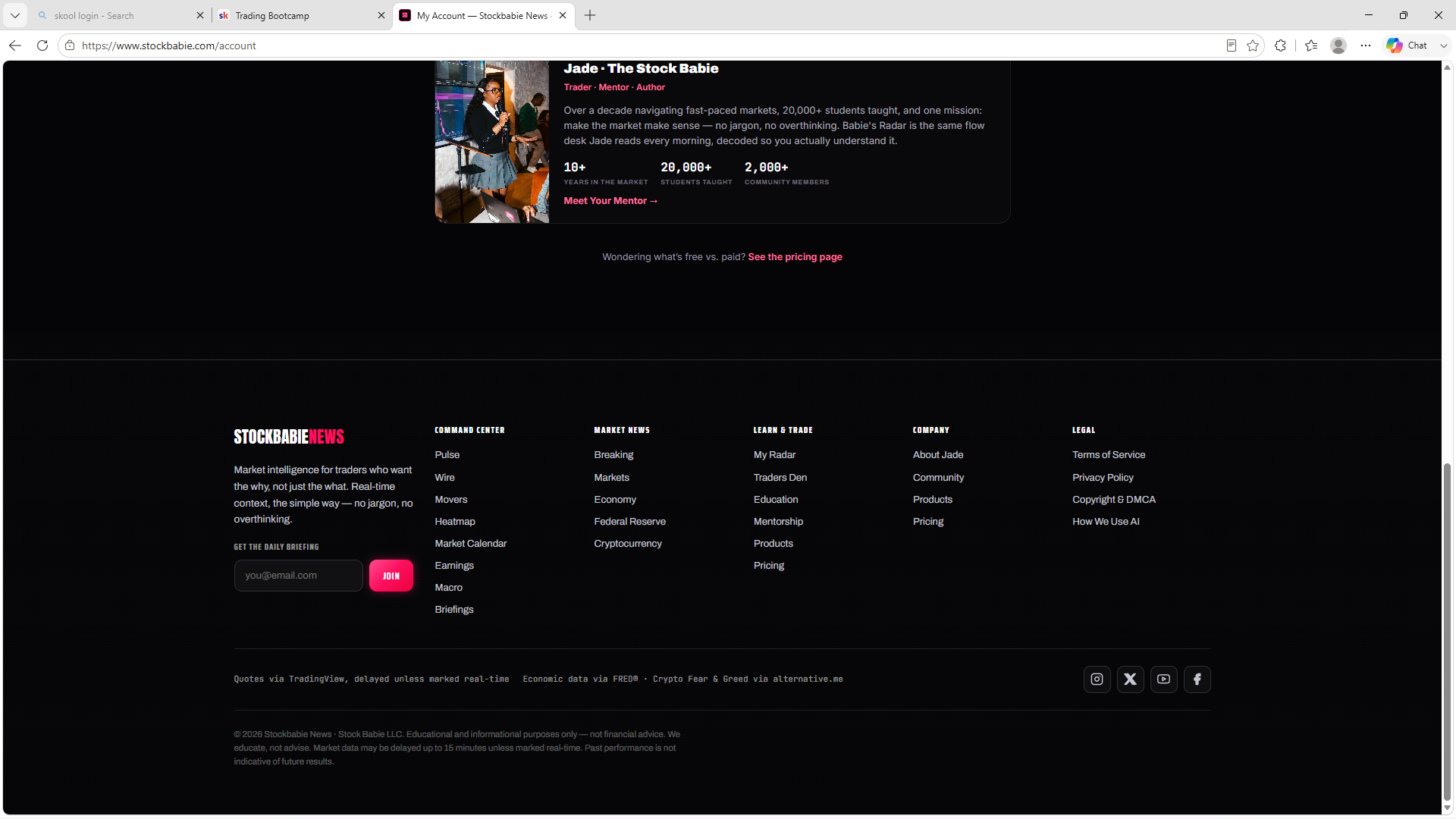Open browser extensions menu
The image size is (1456, 819).
1281,45
